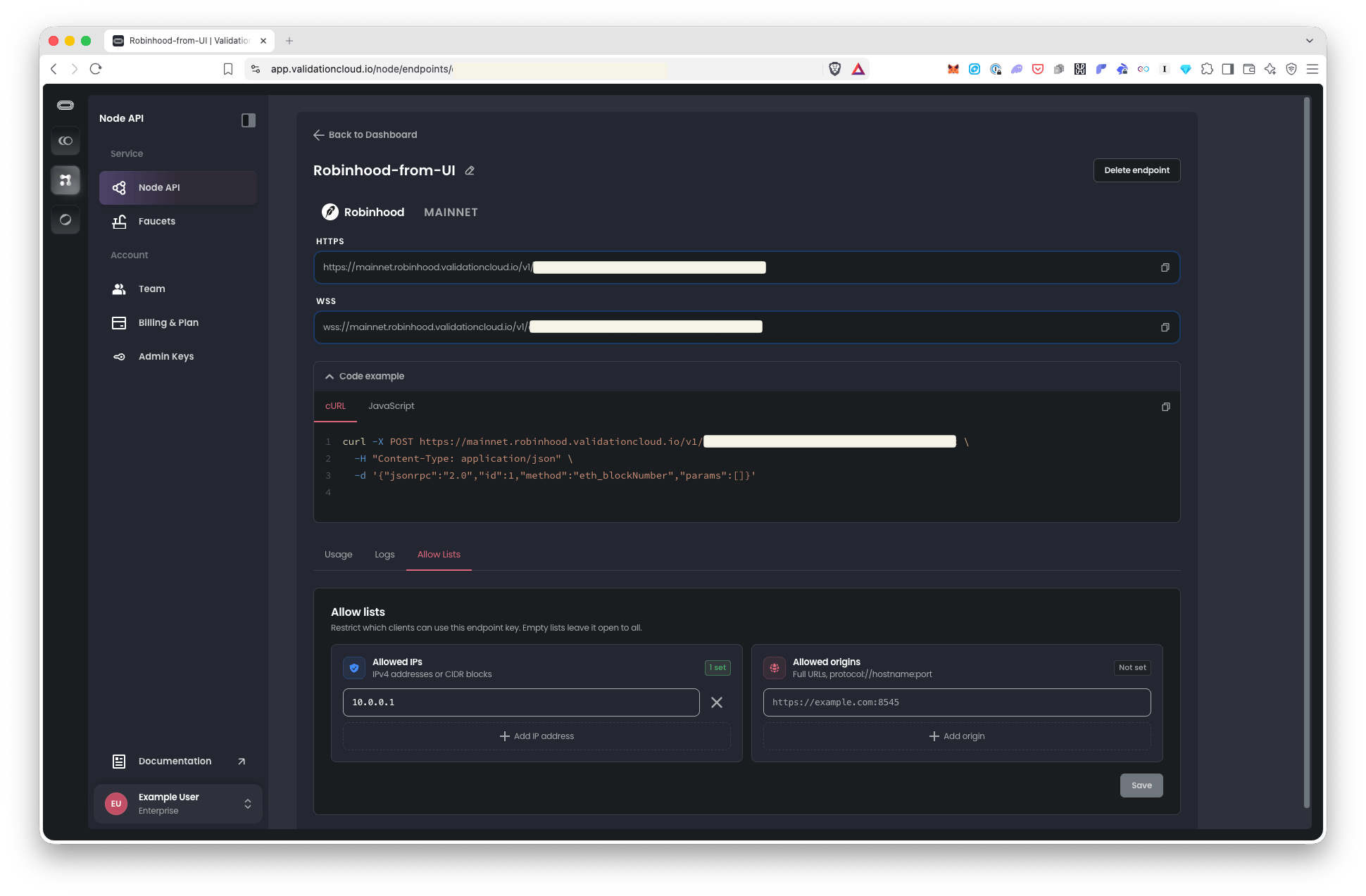Open Billing & Plan settings
This screenshot has width=1366, height=896.
click(x=178, y=323)
